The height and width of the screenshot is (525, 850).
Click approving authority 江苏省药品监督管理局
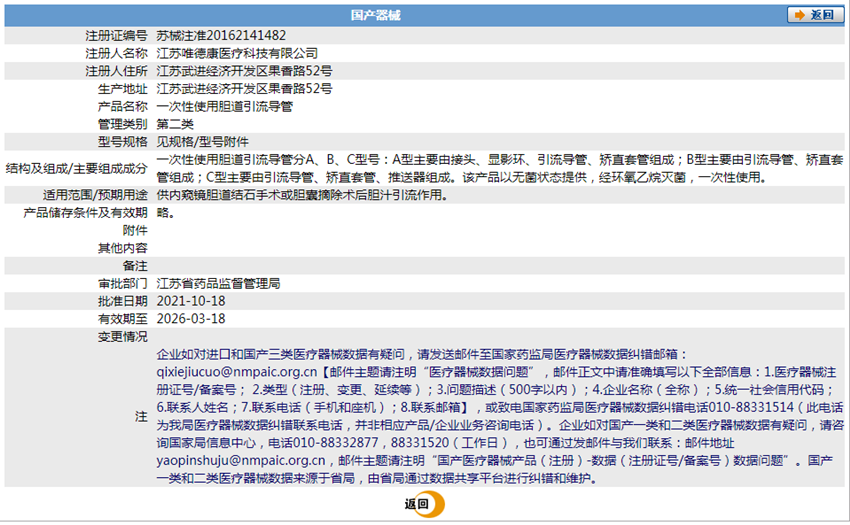click(218, 283)
